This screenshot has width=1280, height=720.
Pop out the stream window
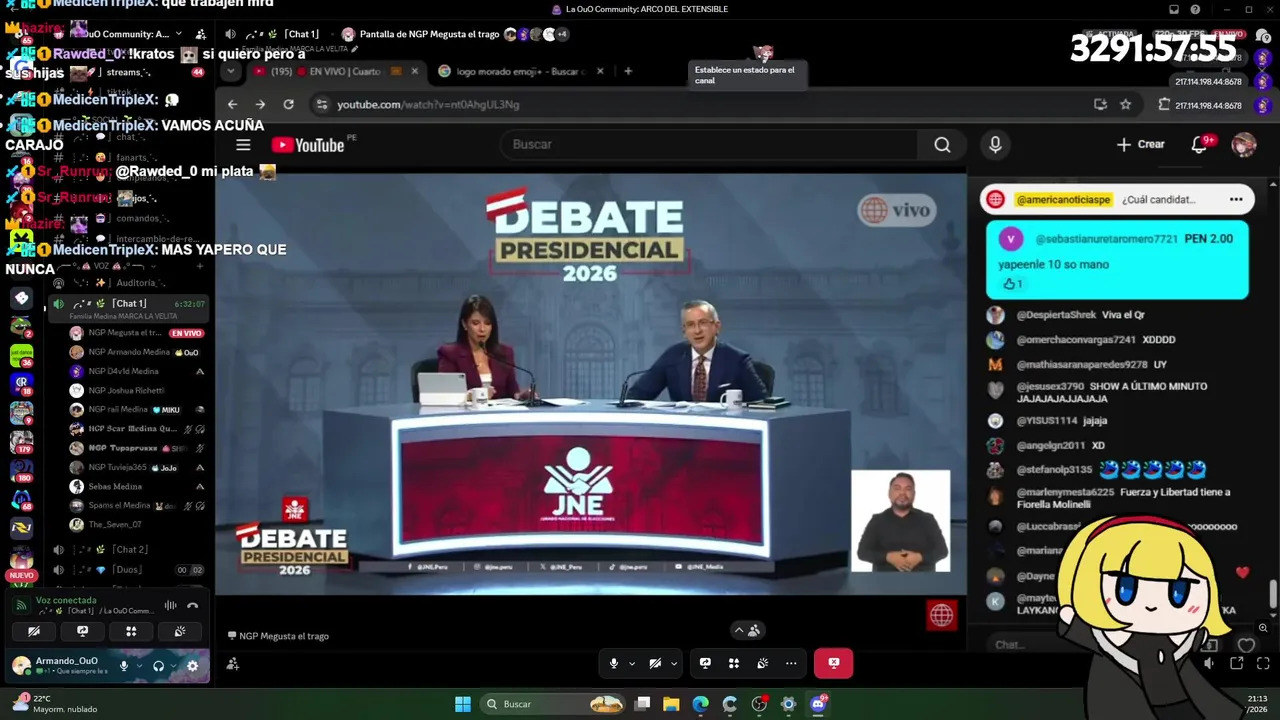1237,663
